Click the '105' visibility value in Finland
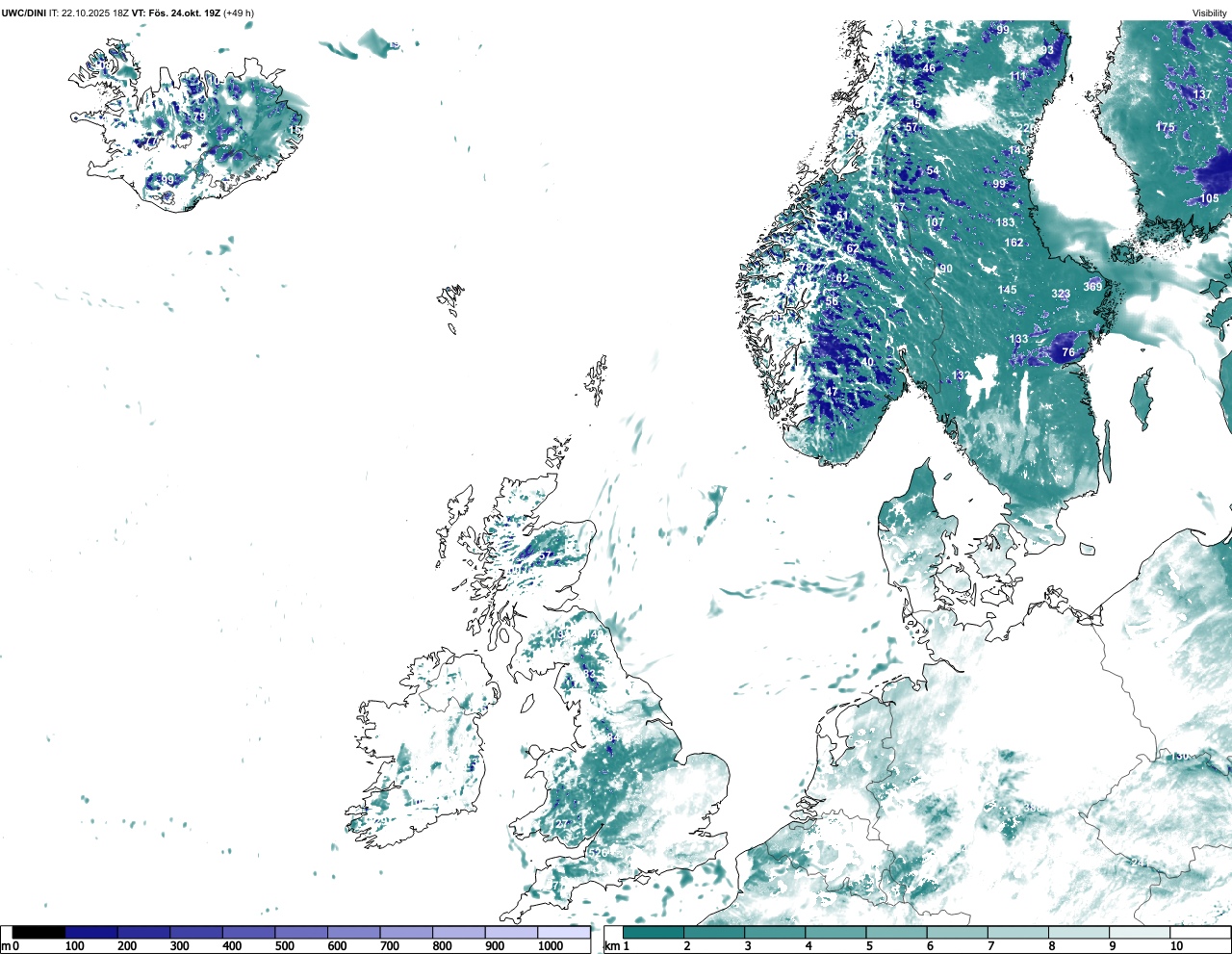This screenshot has width=1232, height=954. point(1209,198)
